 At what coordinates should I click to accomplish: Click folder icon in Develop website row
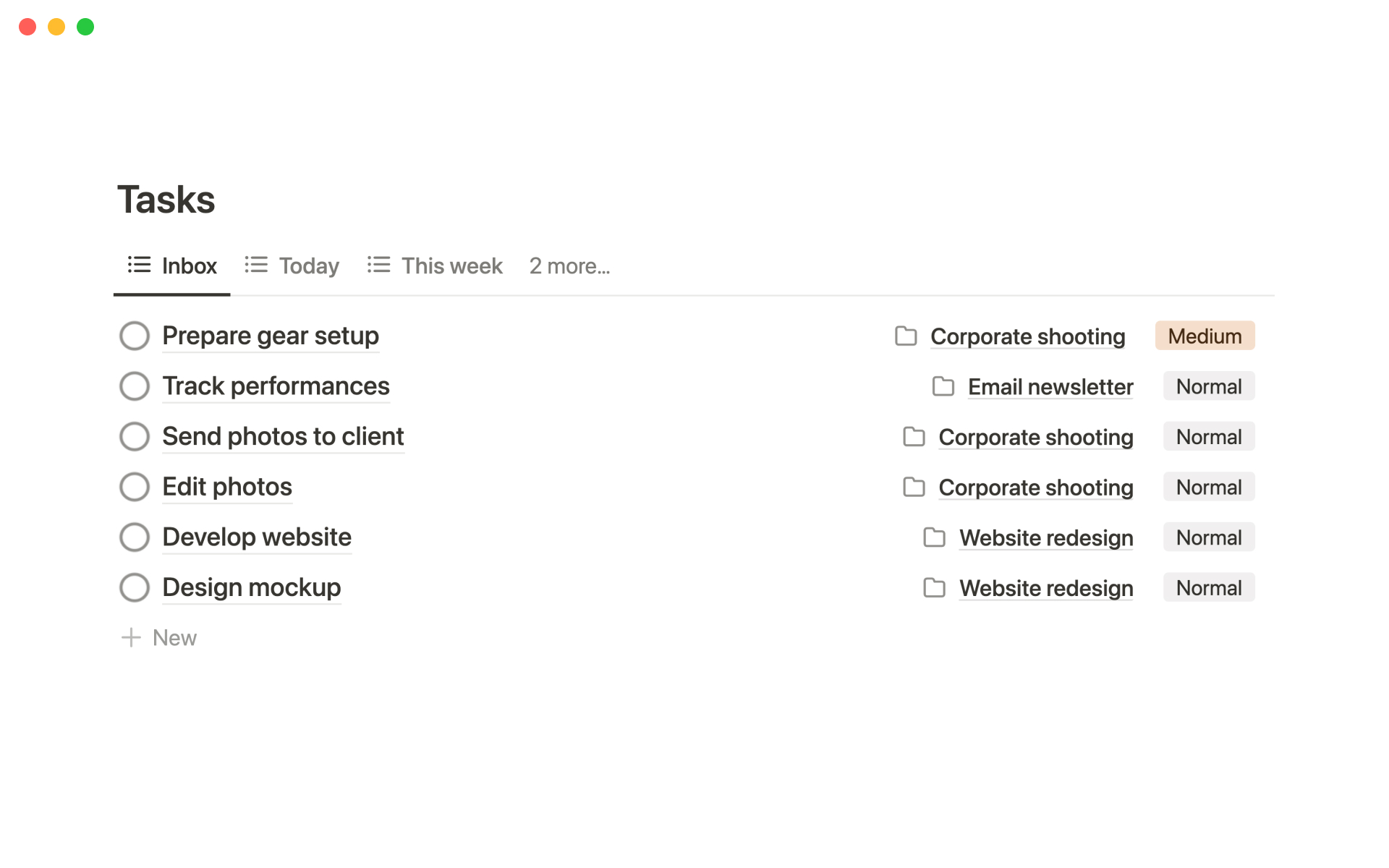tap(934, 537)
